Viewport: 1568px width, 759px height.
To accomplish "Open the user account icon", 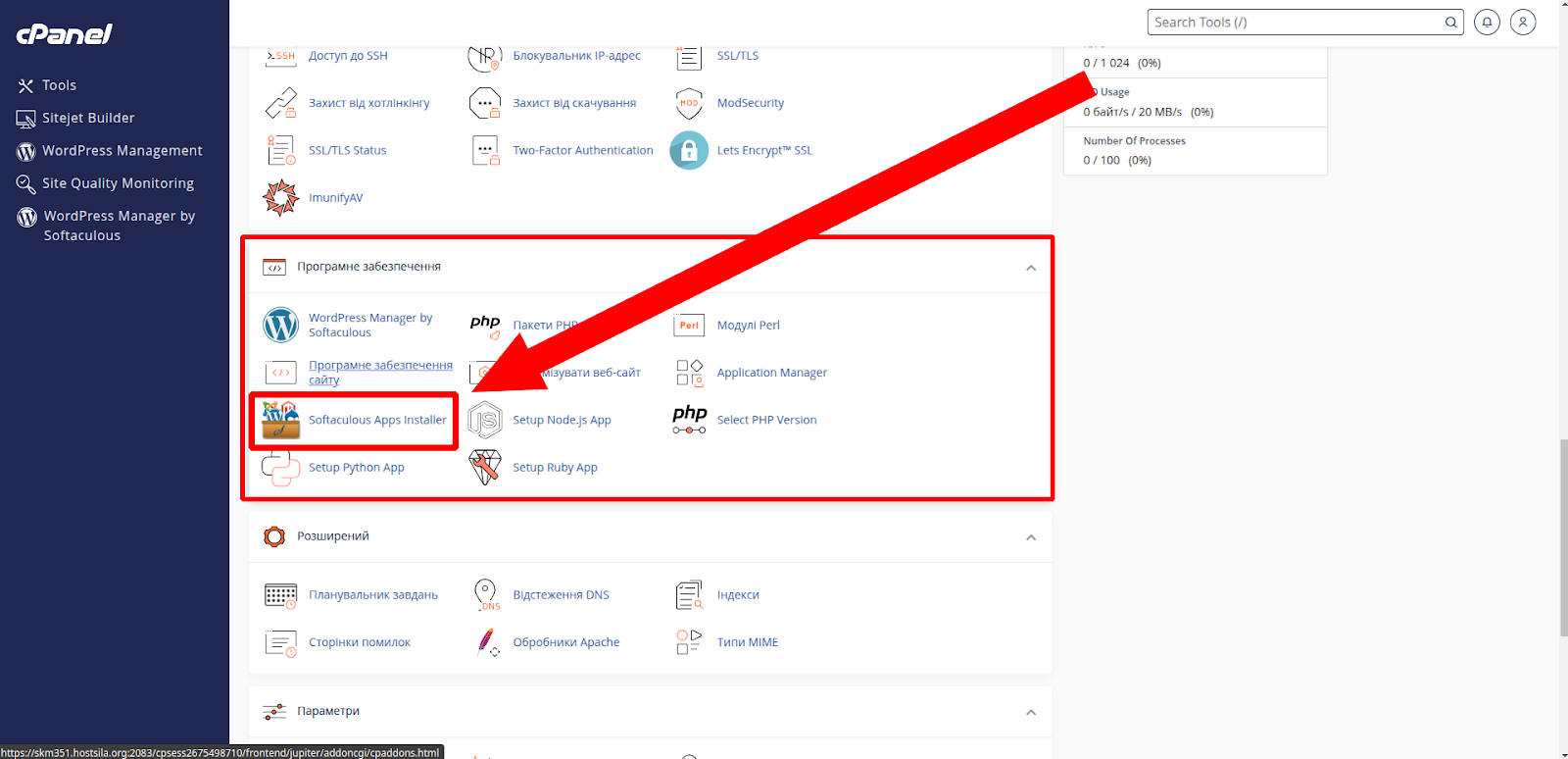I will [x=1523, y=22].
